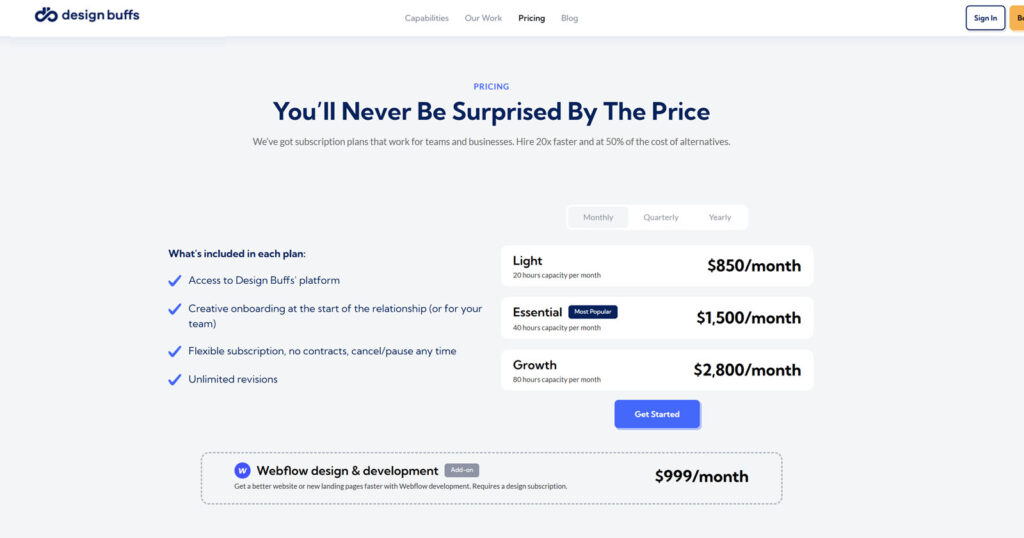Click checkmark beside Unlimited revisions

tap(175, 380)
